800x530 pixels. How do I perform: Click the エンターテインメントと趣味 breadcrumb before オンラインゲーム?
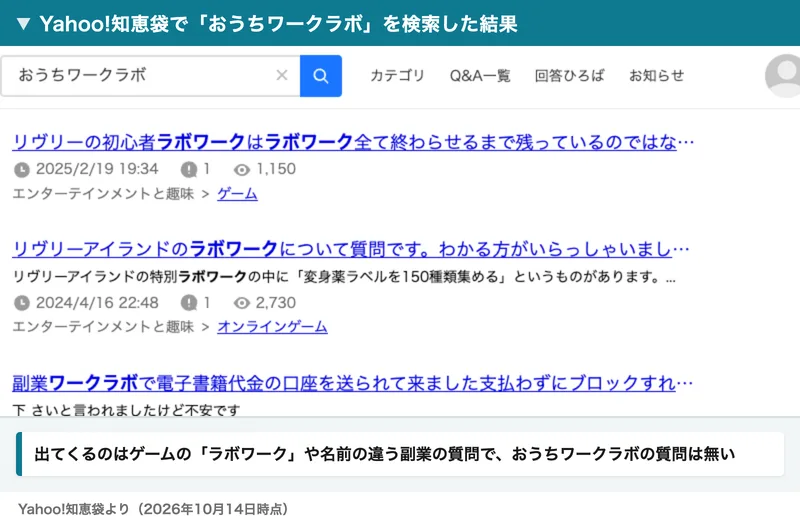(x=103, y=327)
